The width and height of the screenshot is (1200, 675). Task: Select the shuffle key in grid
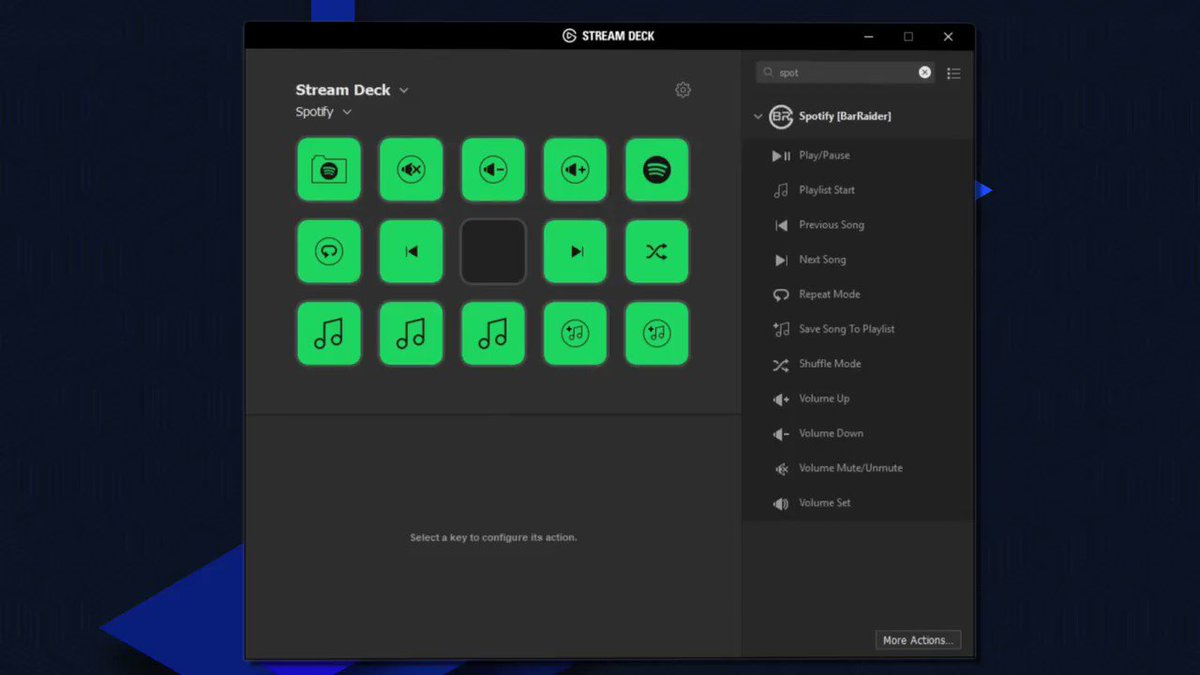pyautogui.click(x=657, y=252)
